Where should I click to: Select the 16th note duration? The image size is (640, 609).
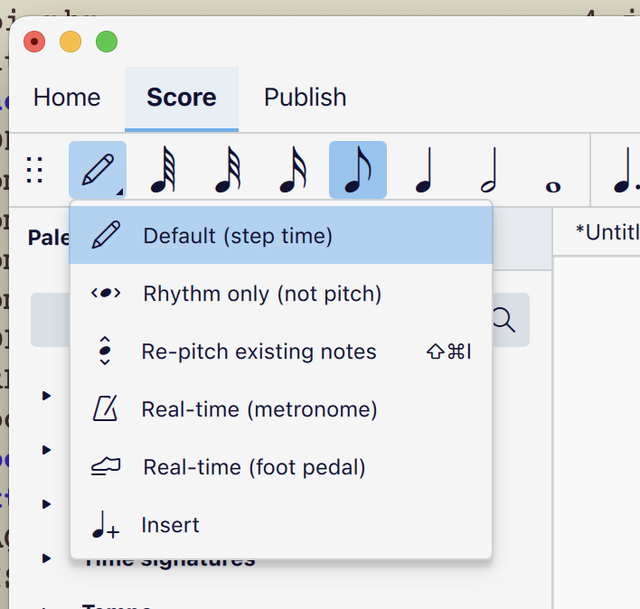(292, 171)
